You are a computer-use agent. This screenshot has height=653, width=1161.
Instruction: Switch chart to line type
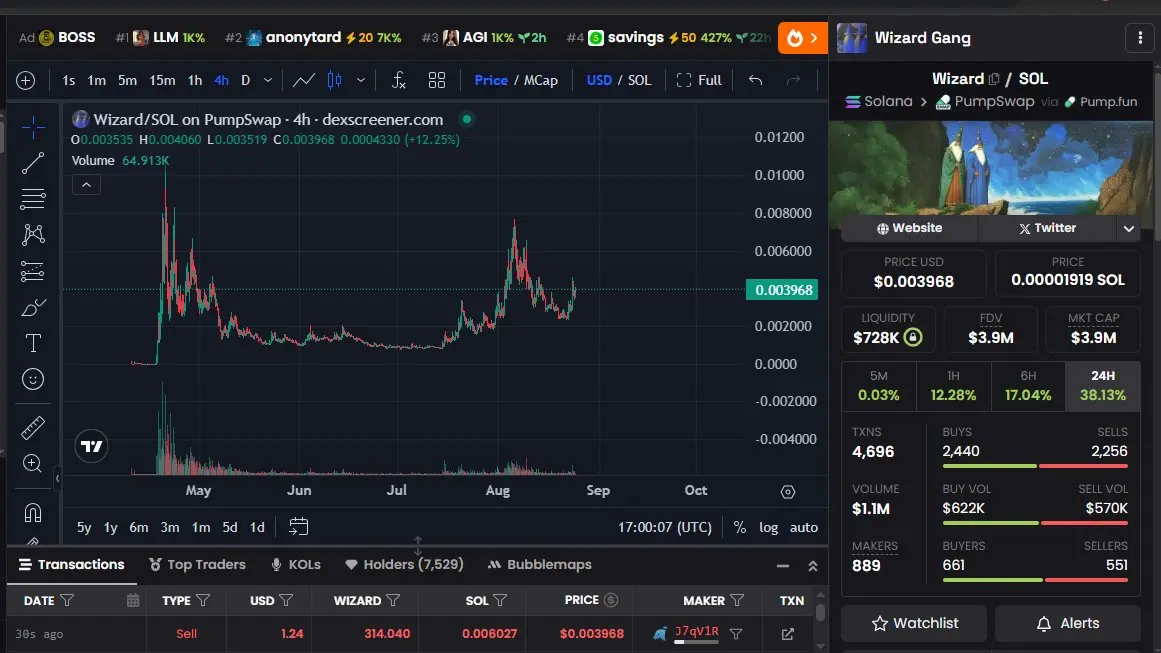point(304,80)
